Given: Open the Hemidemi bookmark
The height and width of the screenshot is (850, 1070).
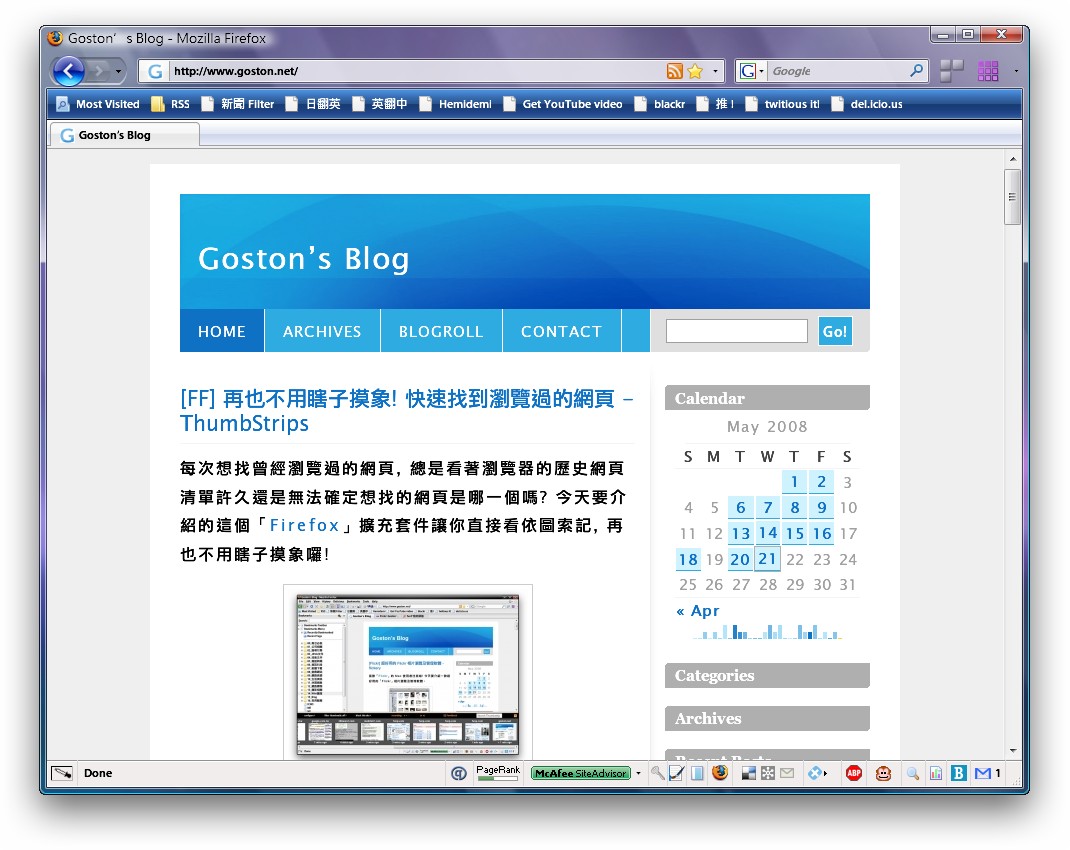Looking at the screenshot, I should tap(455, 104).
